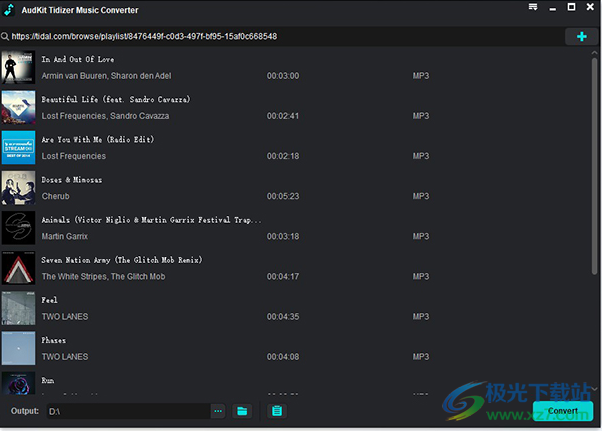Click artist Cherub
602x431 pixels.
pyautogui.click(x=56, y=196)
